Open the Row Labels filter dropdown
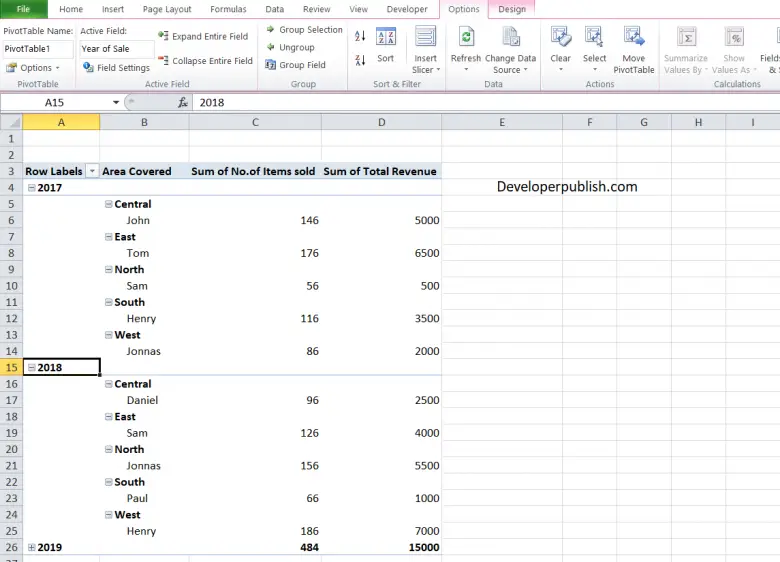Image resolution: width=780 pixels, height=562 pixels. 92,171
